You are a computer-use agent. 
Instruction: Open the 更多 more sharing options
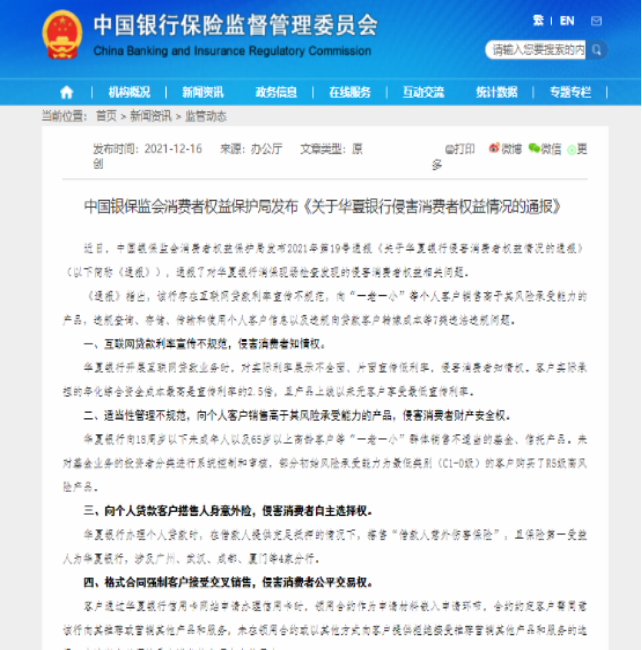coord(577,149)
